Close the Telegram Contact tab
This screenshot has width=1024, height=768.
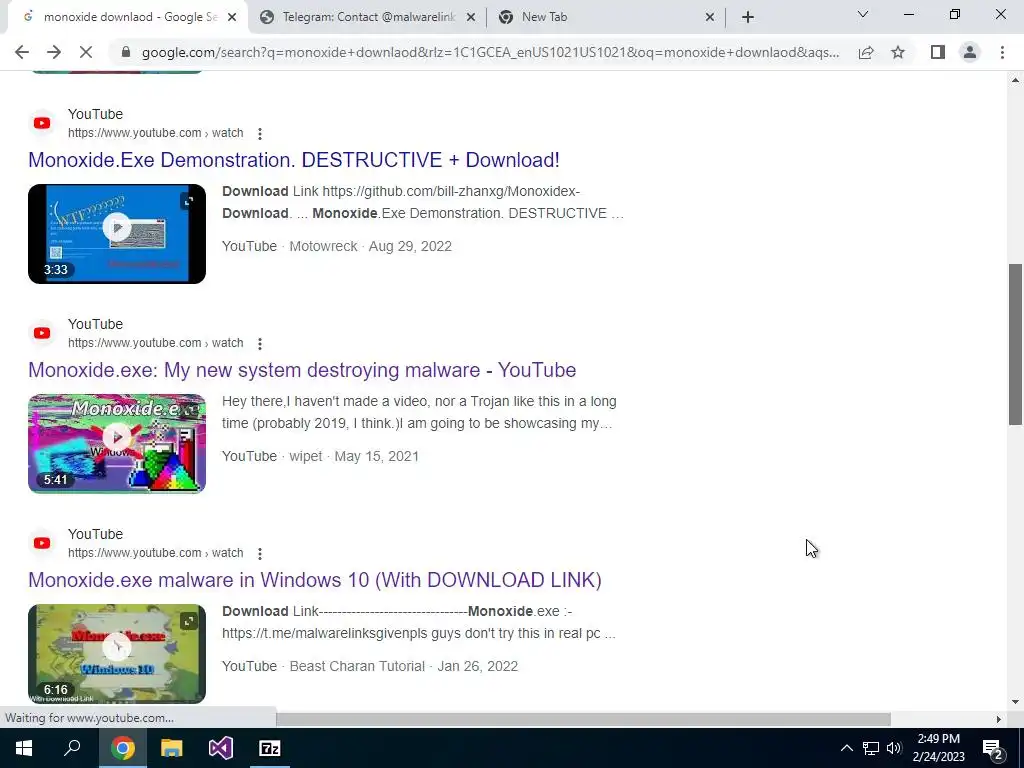pos(471,17)
